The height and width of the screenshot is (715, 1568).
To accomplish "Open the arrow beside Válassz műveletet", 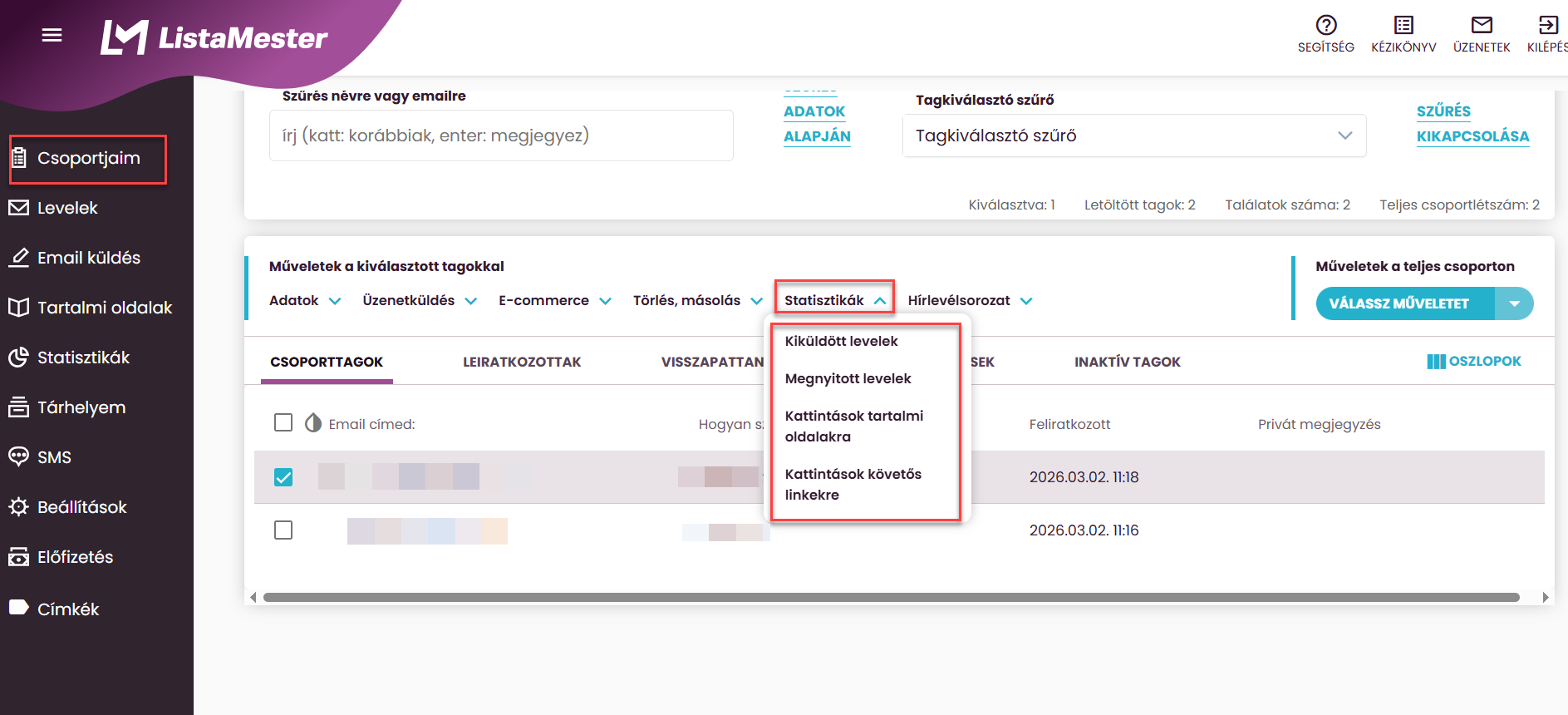I will tap(1514, 303).
